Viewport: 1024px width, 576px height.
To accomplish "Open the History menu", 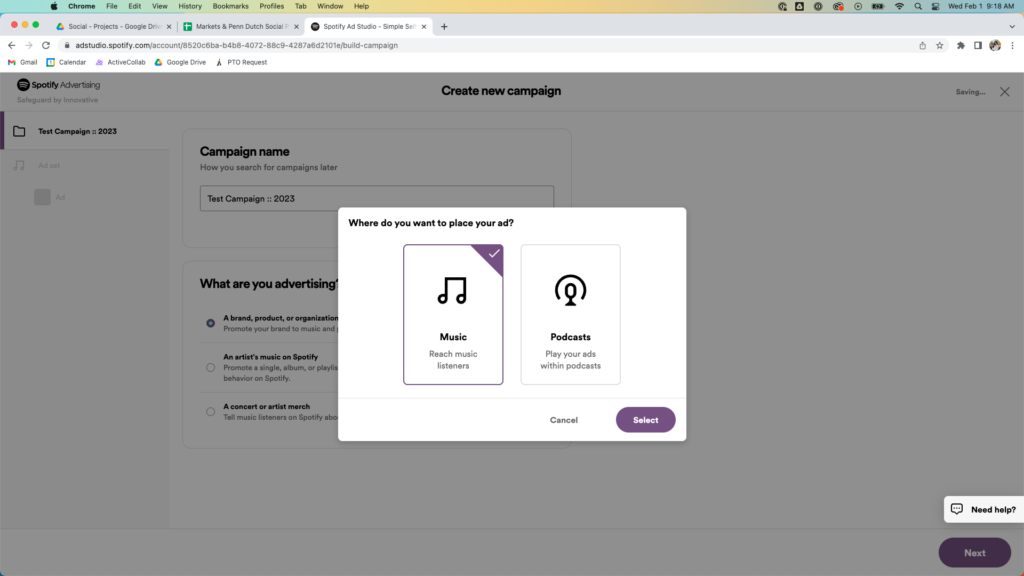I will 190,6.
